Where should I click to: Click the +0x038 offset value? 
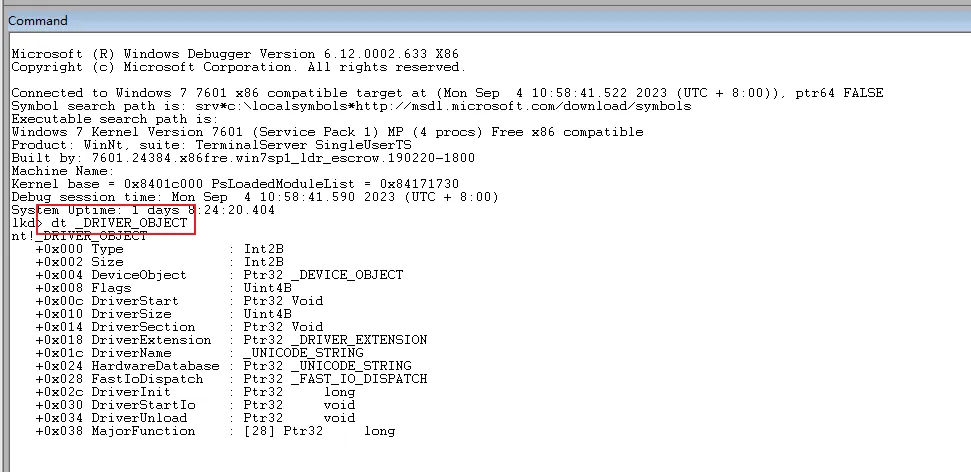59,431
